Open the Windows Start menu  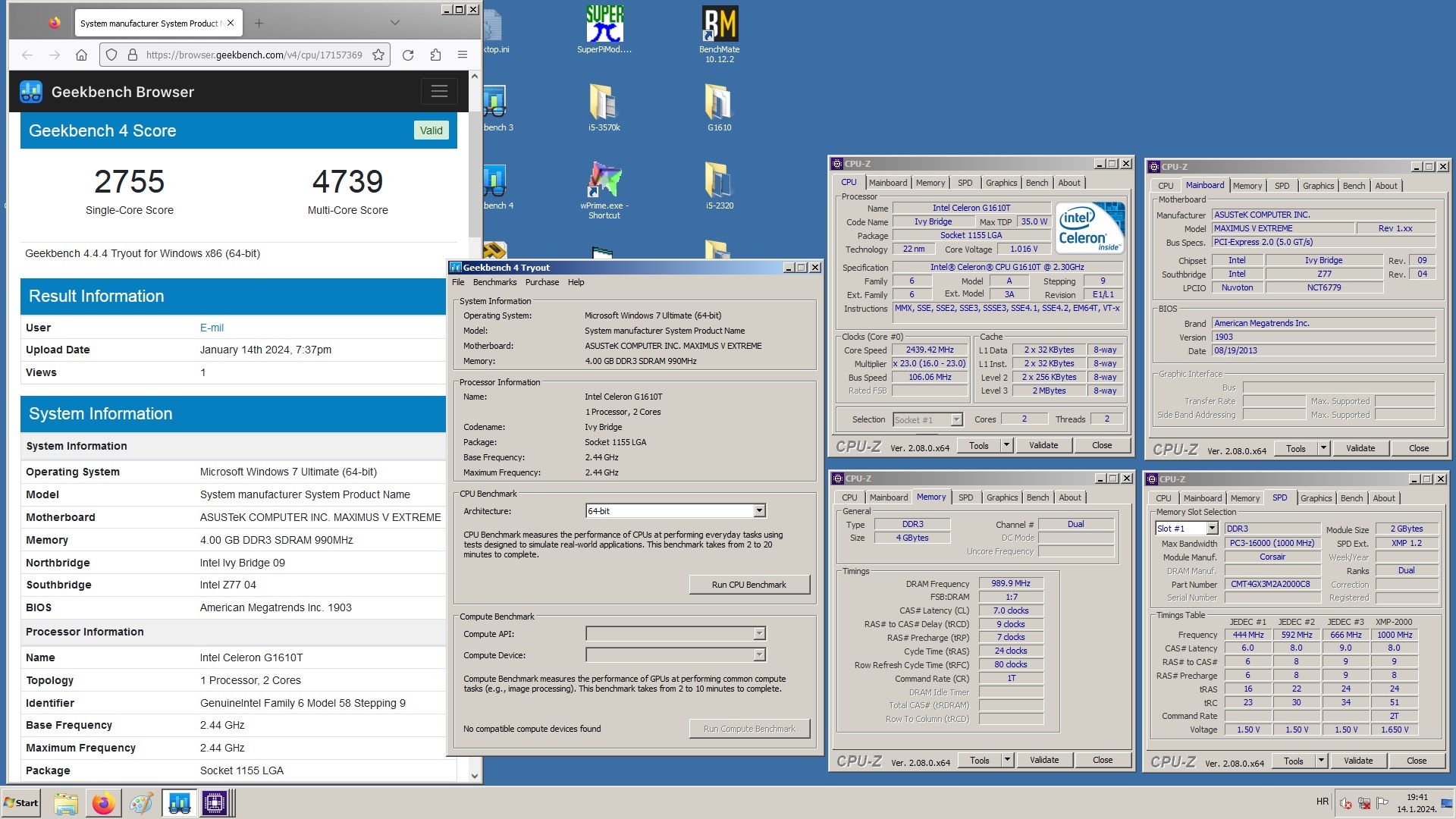coord(21,803)
